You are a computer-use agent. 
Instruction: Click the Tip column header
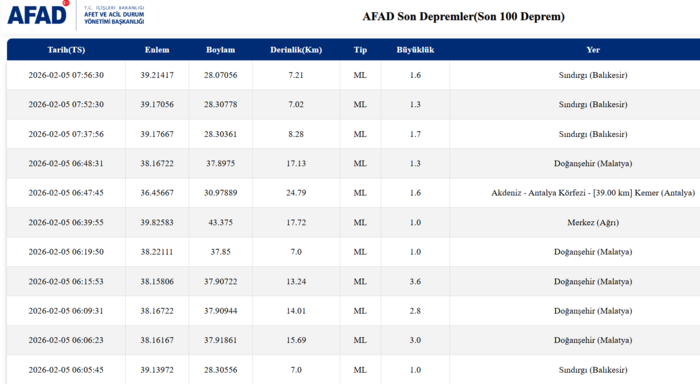pyautogui.click(x=360, y=50)
